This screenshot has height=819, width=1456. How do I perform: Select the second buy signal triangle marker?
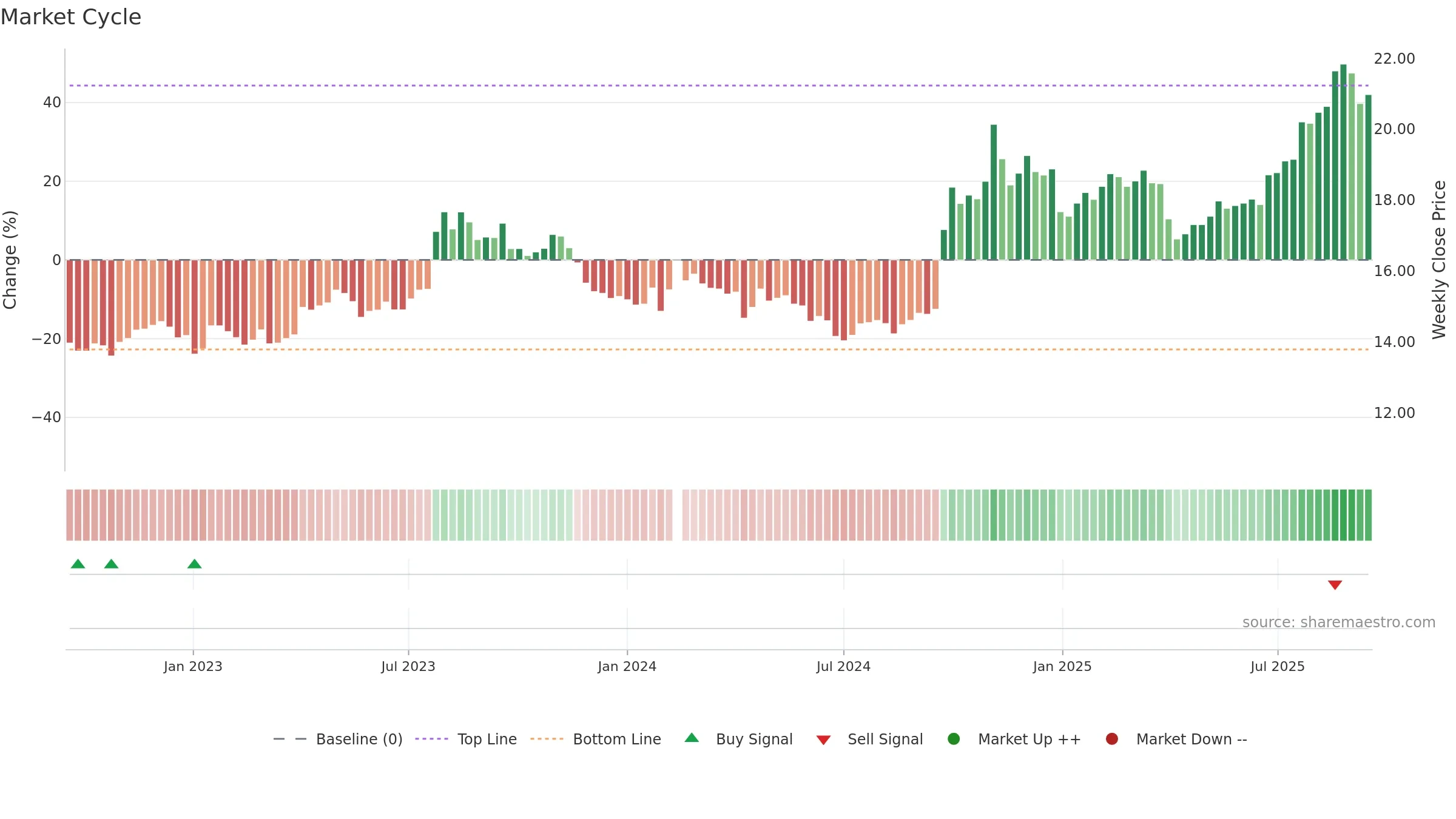pos(111,564)
